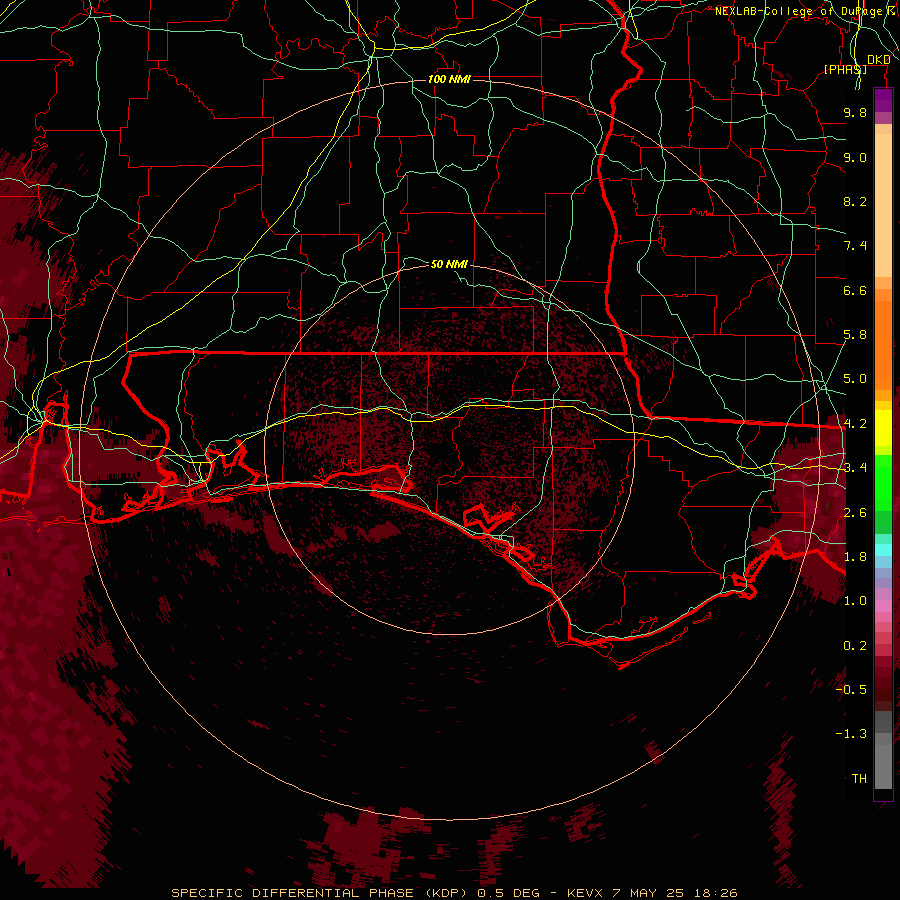
Task: Click the "TH" threshold label
Action: 859,779
